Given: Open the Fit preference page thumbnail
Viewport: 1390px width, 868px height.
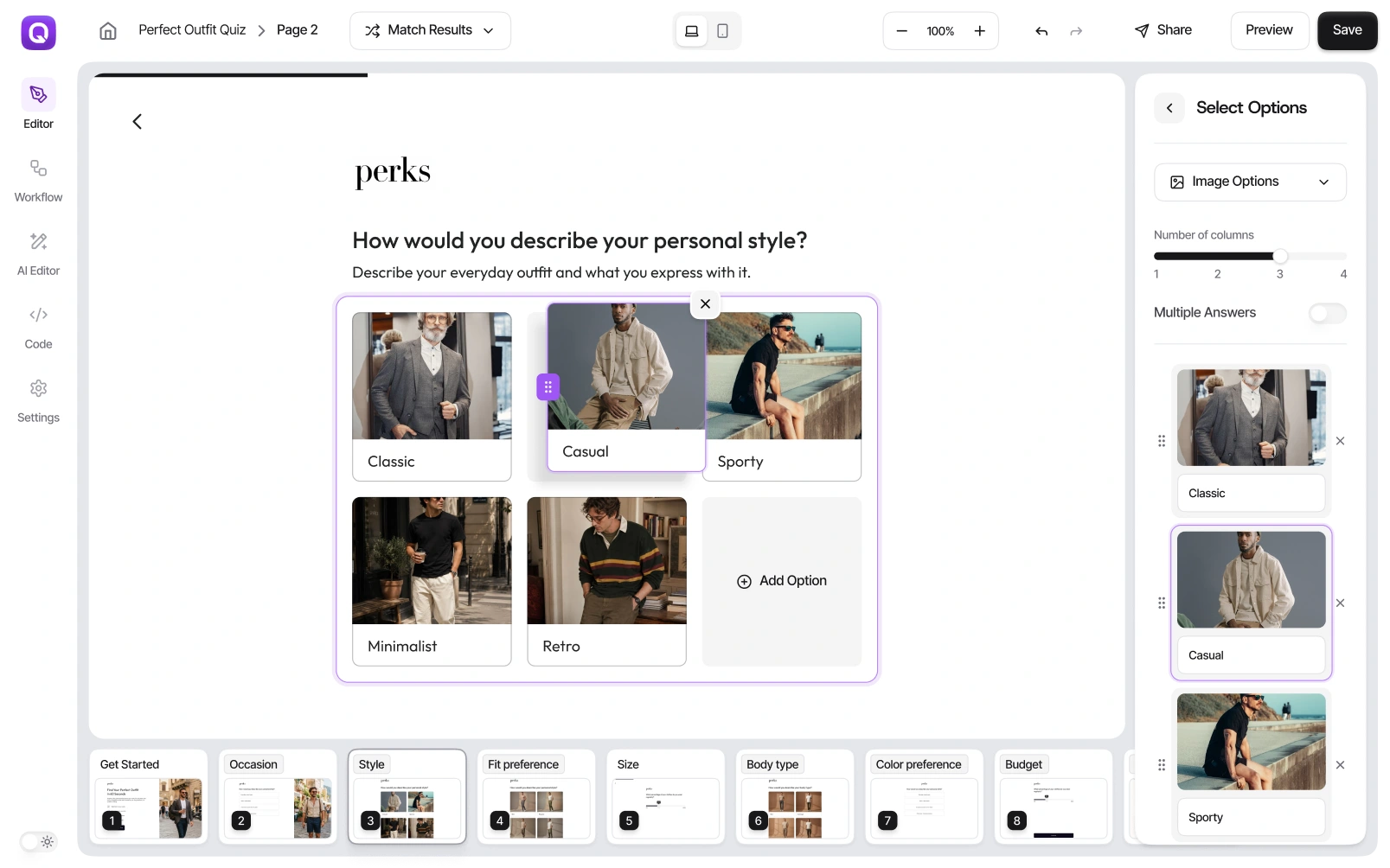Looking at the screenshot, I should [536, 796].
